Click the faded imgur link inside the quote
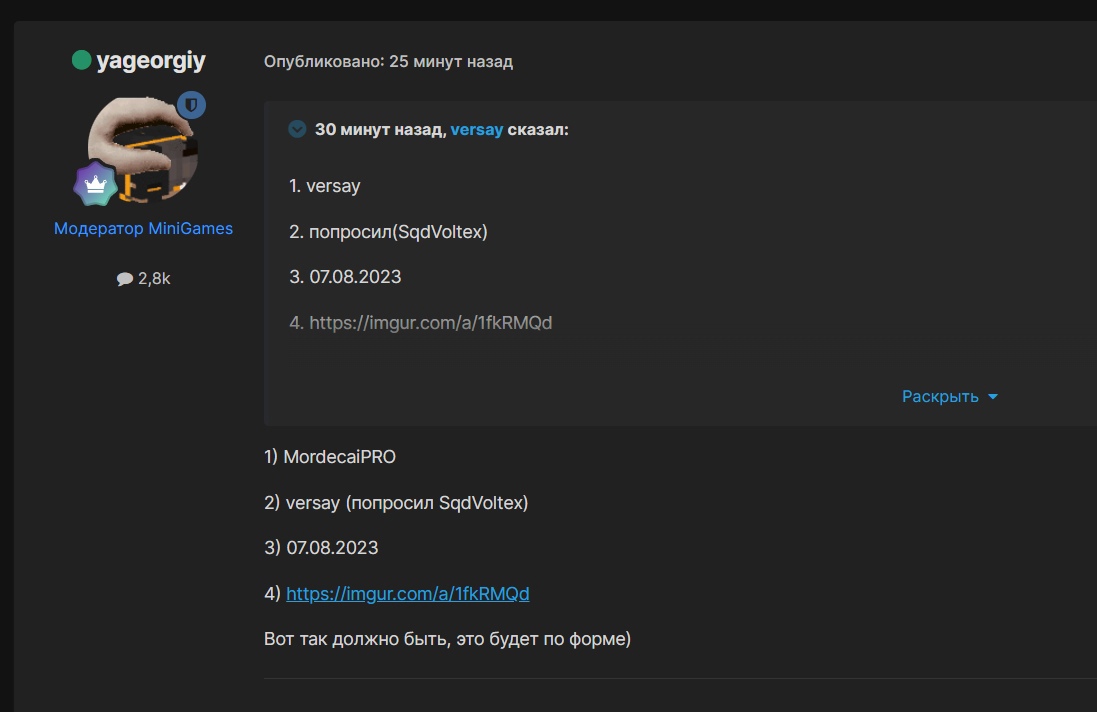The height and width of the screenshot is (712, 1097). click(x=431, y=323)
